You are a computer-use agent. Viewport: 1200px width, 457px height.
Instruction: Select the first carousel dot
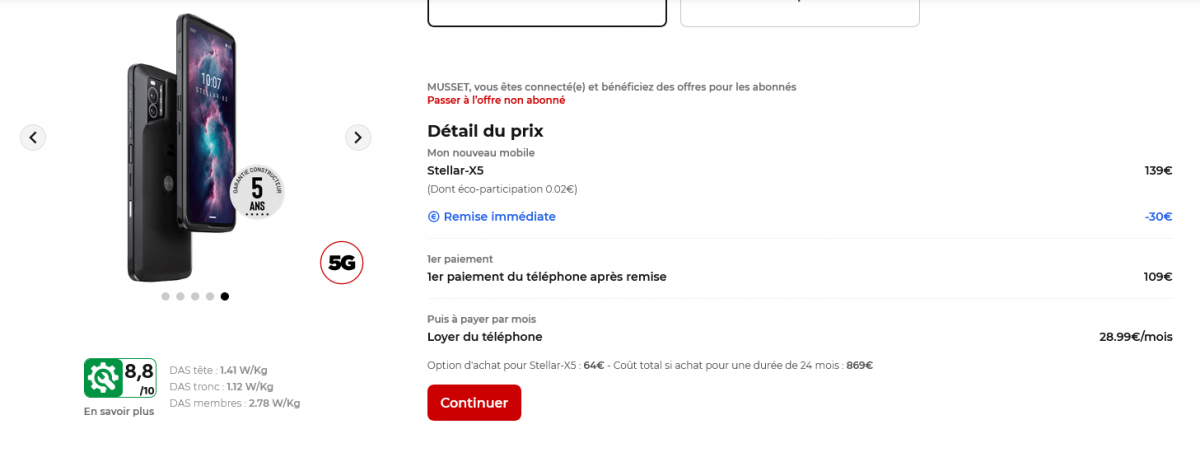[166, 296]
